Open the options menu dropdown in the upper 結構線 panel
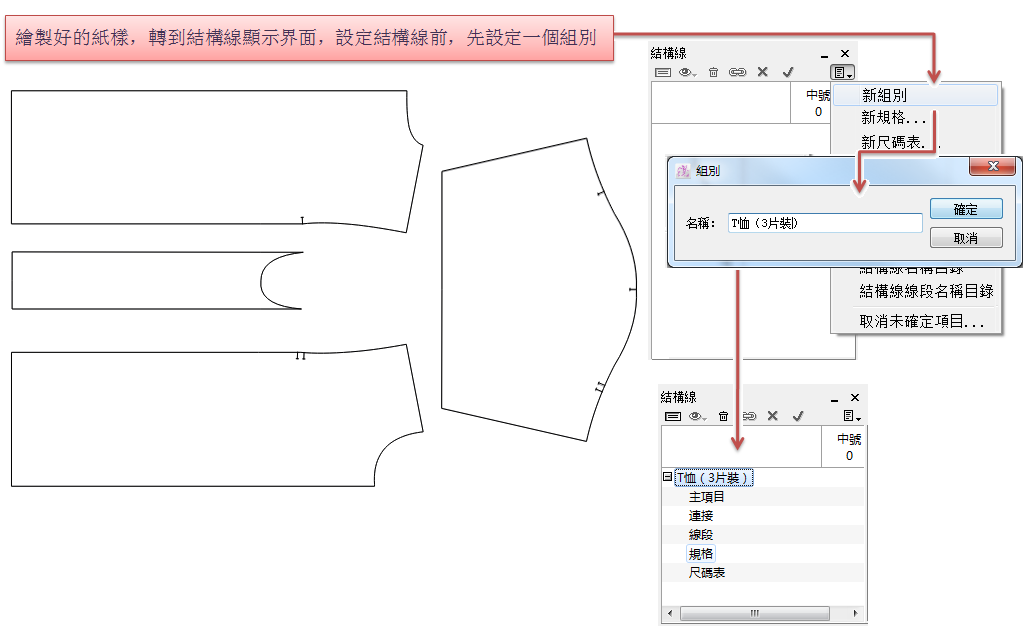 pyautogui.click(x=841, y=72)
